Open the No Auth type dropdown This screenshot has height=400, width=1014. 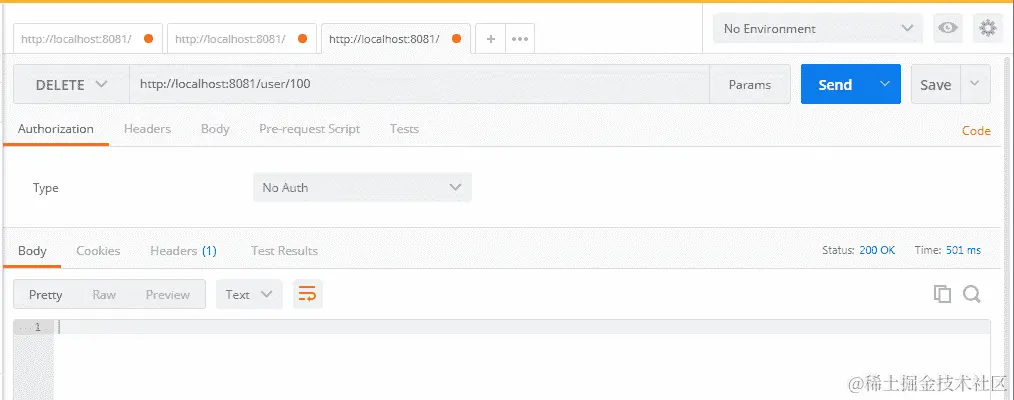pyautogui.click(x=362, y=187)
